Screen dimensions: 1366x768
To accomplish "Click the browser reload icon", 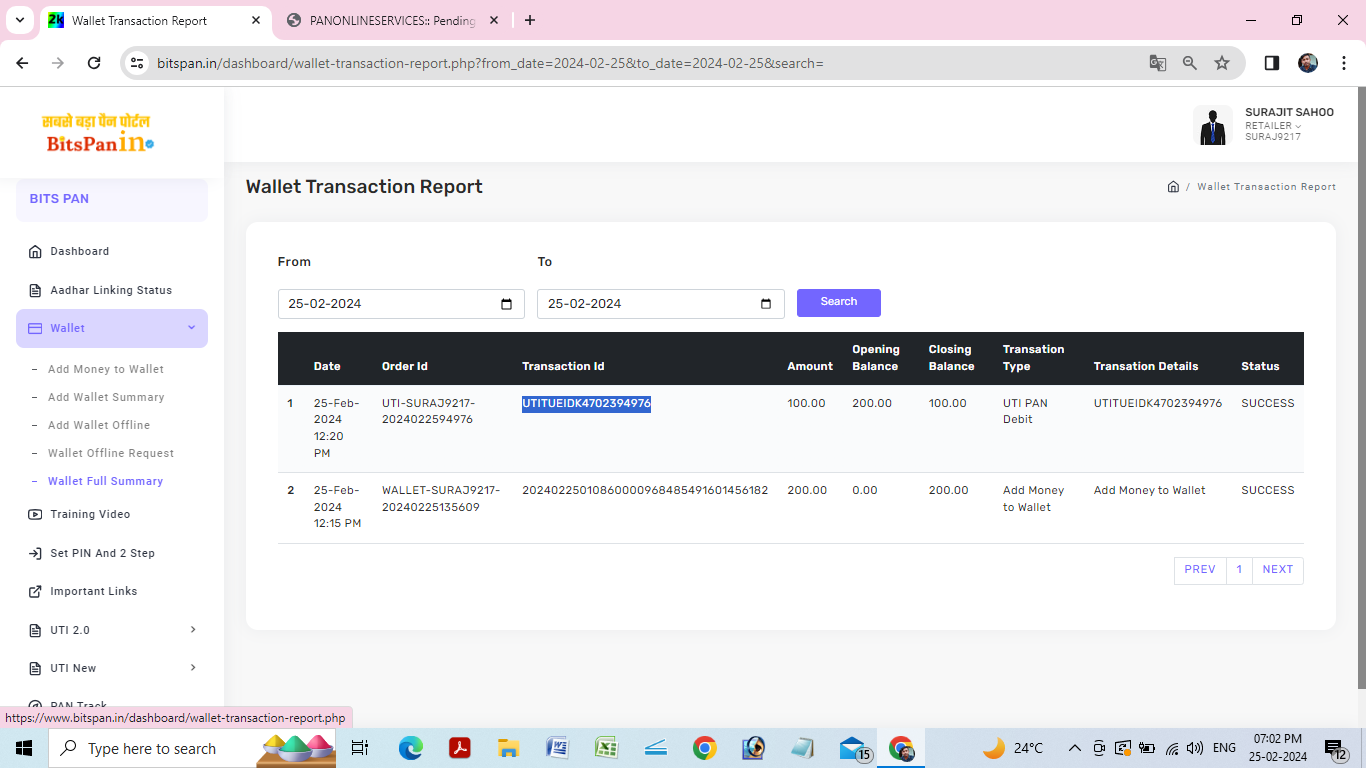I will coord(94,63).
